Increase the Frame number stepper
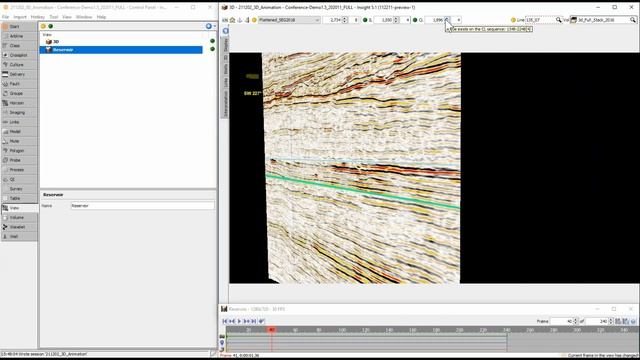Image resolution: width=640 pixels, height=360 pixels. (576, 320)
